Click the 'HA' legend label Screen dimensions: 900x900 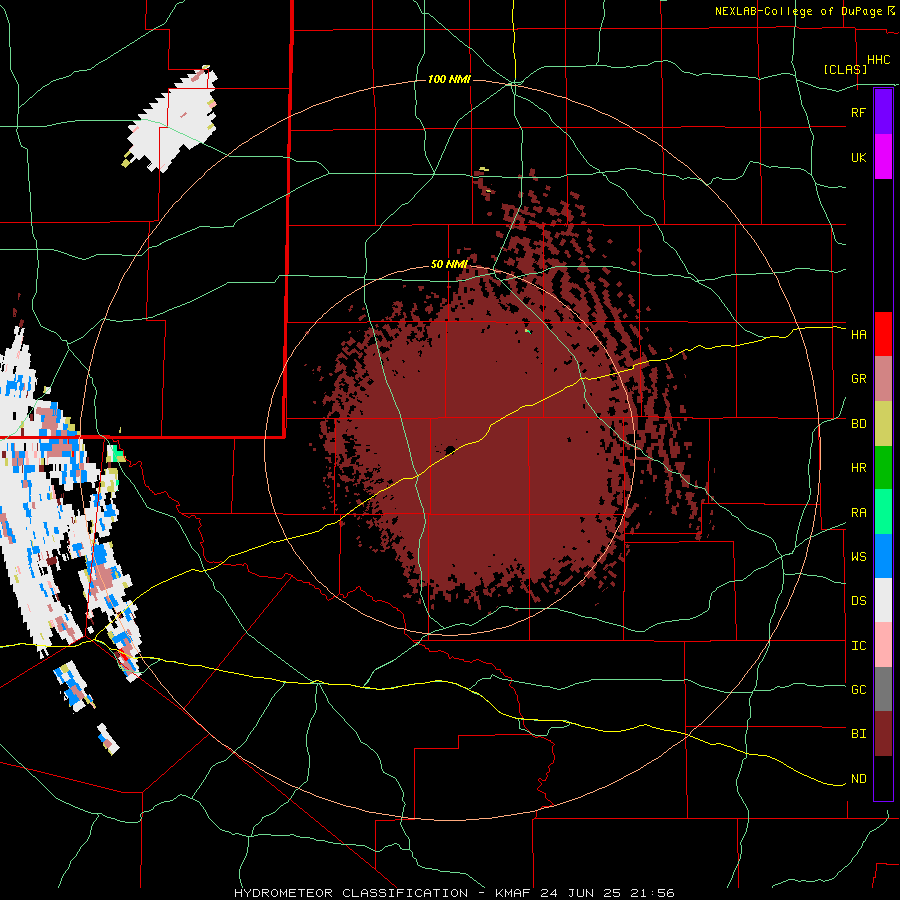[x=858, y=334]
